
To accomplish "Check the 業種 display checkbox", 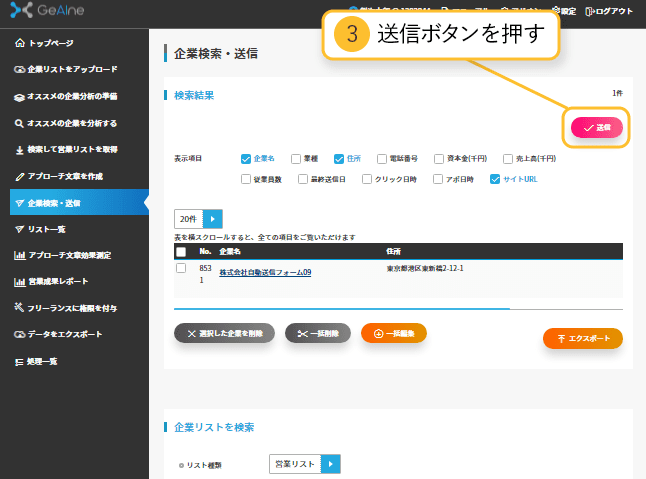I will pos(296,159).
